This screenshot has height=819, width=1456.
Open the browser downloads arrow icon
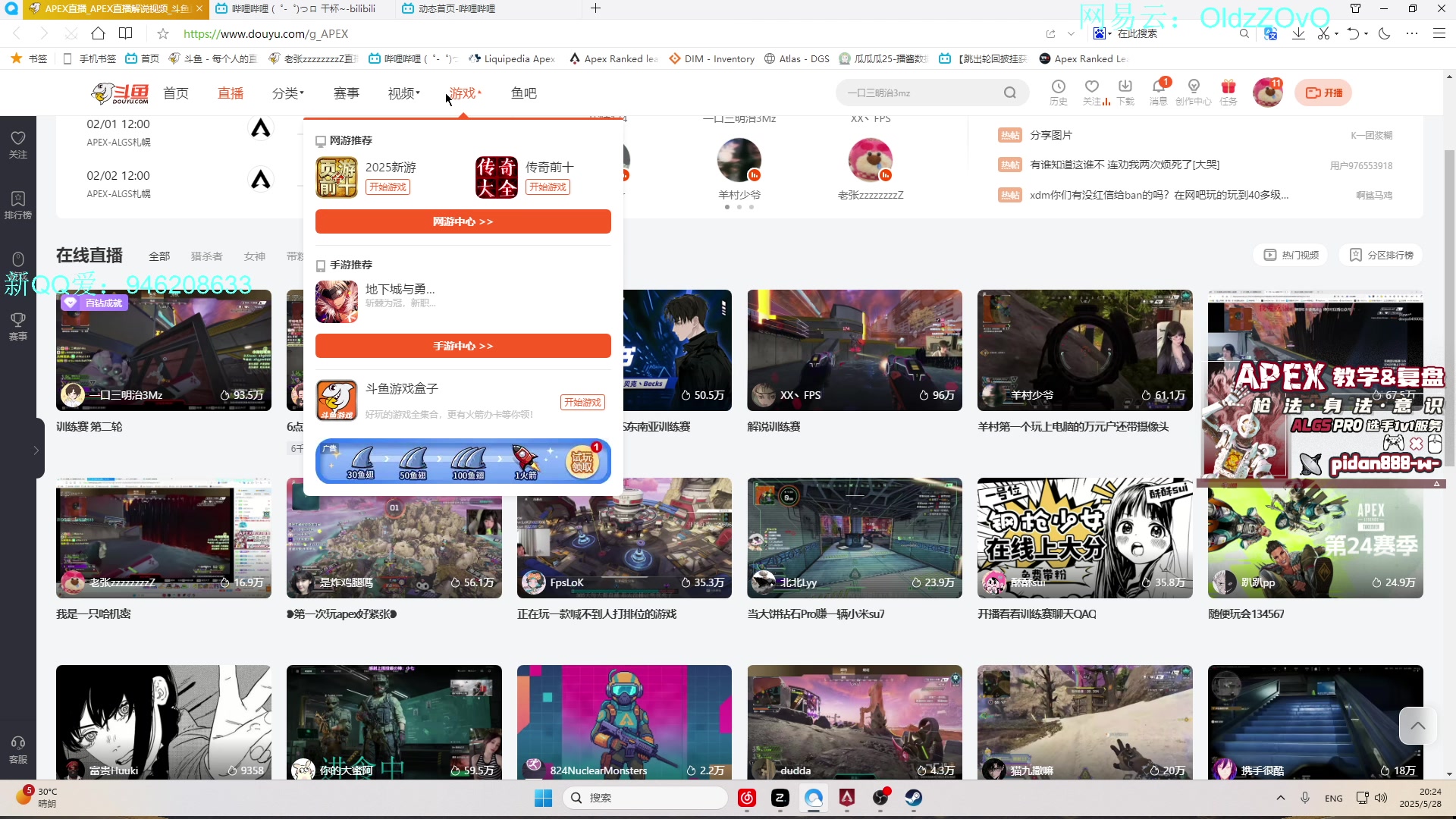click(x=1298, y=33)
